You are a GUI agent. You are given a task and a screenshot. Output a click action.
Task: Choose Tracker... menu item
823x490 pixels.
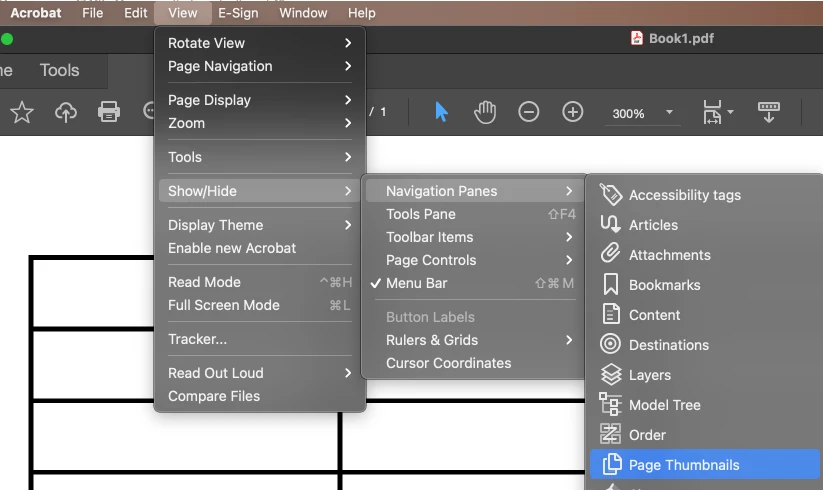[x=260, y=339]
